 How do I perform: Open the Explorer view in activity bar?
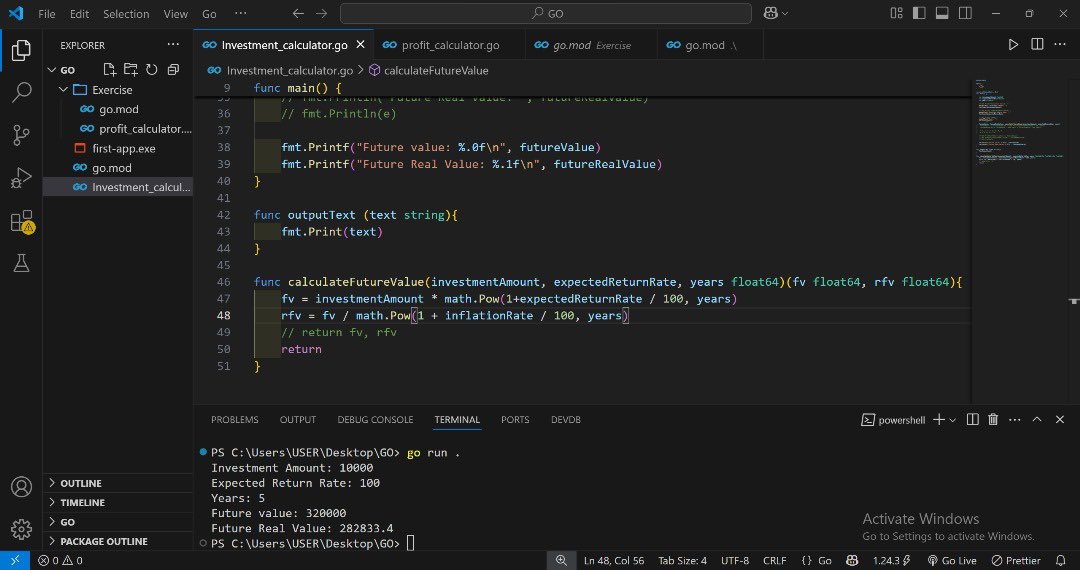[x=21, y=50]
